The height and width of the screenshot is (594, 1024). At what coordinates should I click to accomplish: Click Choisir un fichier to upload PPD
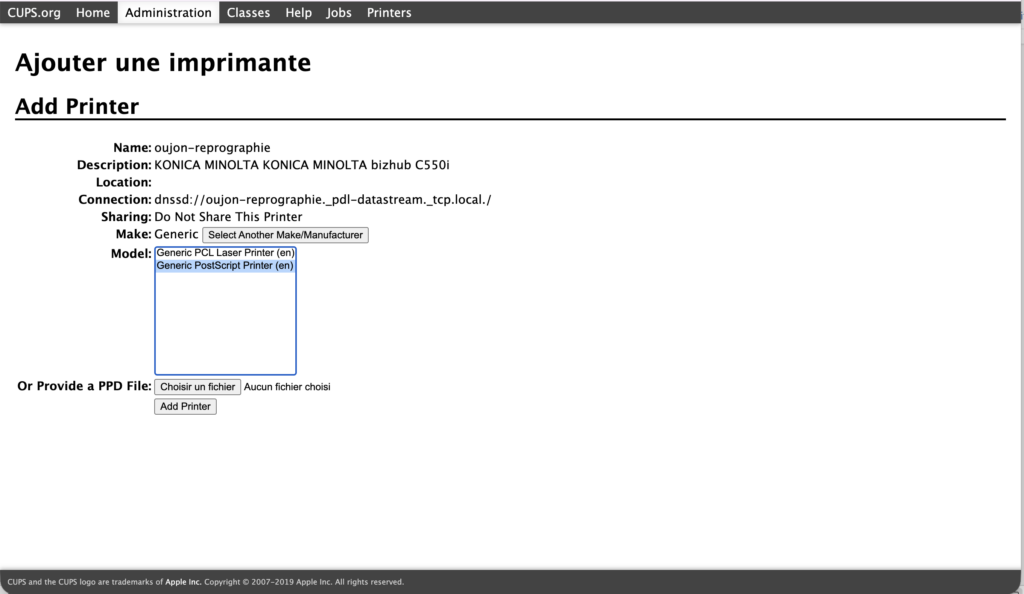click(x=198, y=387)
